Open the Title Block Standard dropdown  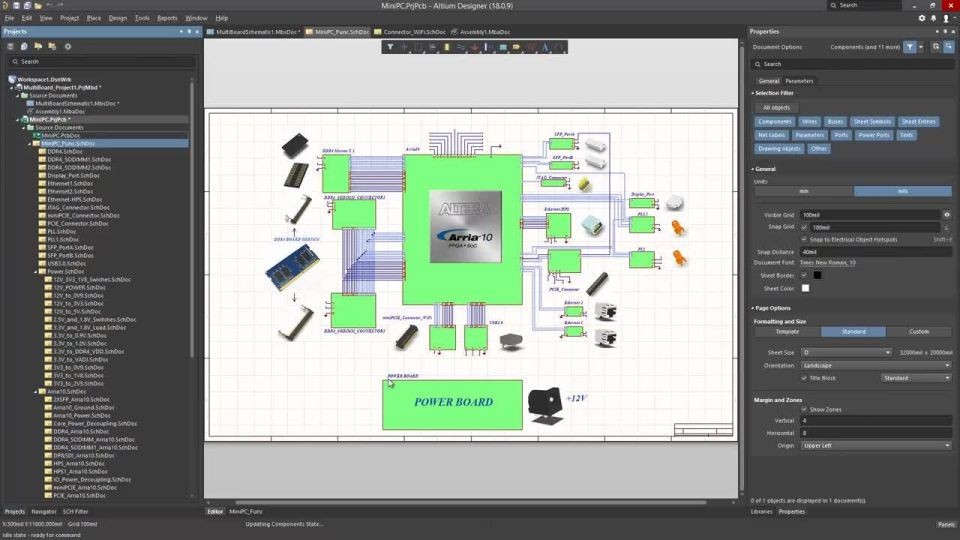pyautogui.click(x=916, y=378)
